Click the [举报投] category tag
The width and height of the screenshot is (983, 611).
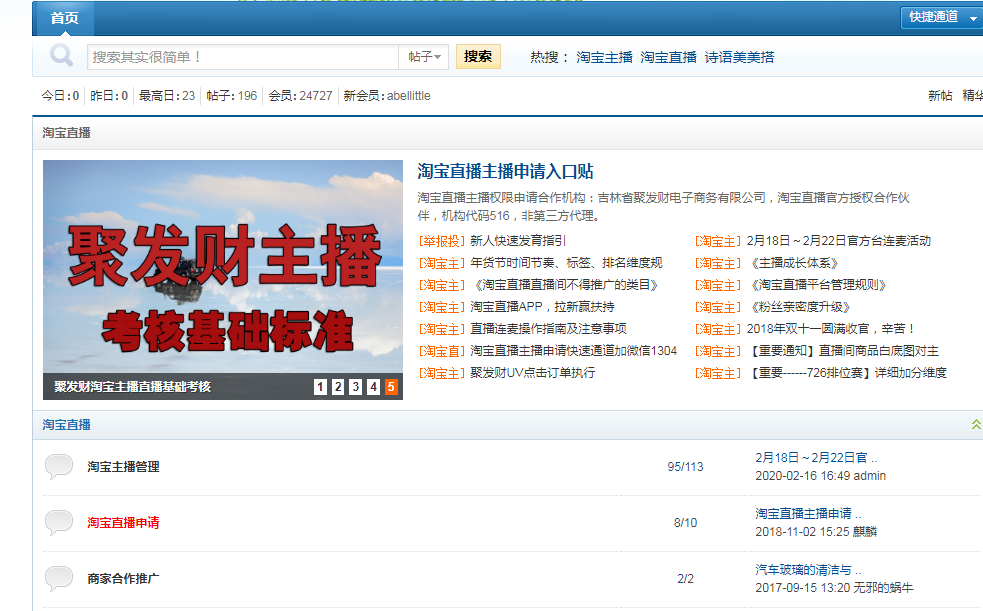point(442,241)
